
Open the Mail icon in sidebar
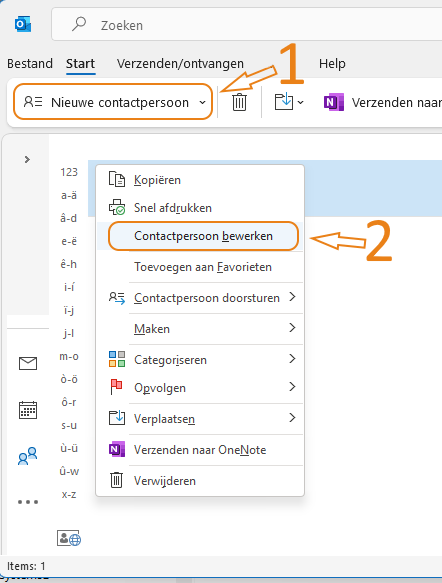28,363
